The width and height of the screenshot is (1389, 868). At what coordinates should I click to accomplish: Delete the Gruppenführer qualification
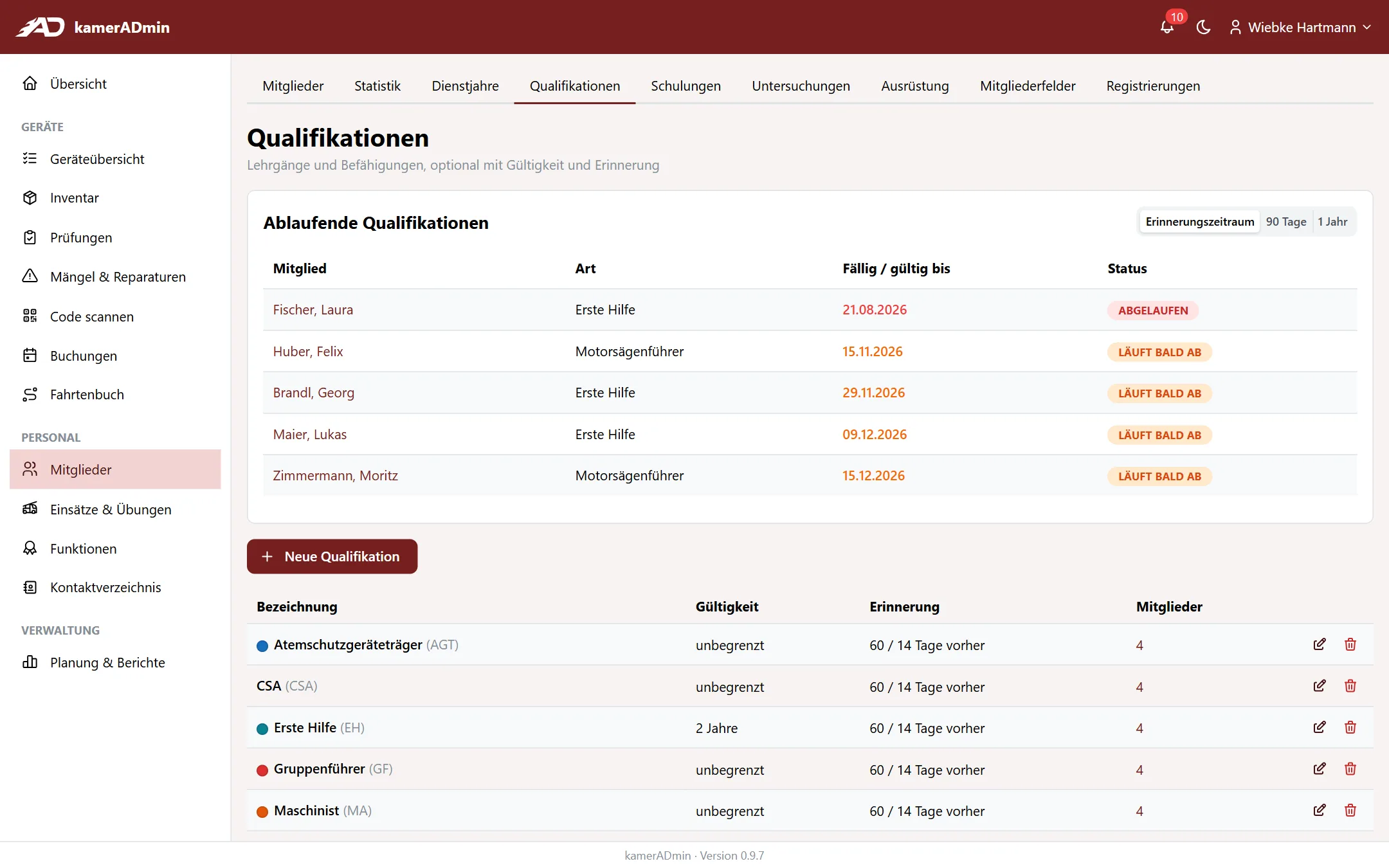pos(1350,769)
